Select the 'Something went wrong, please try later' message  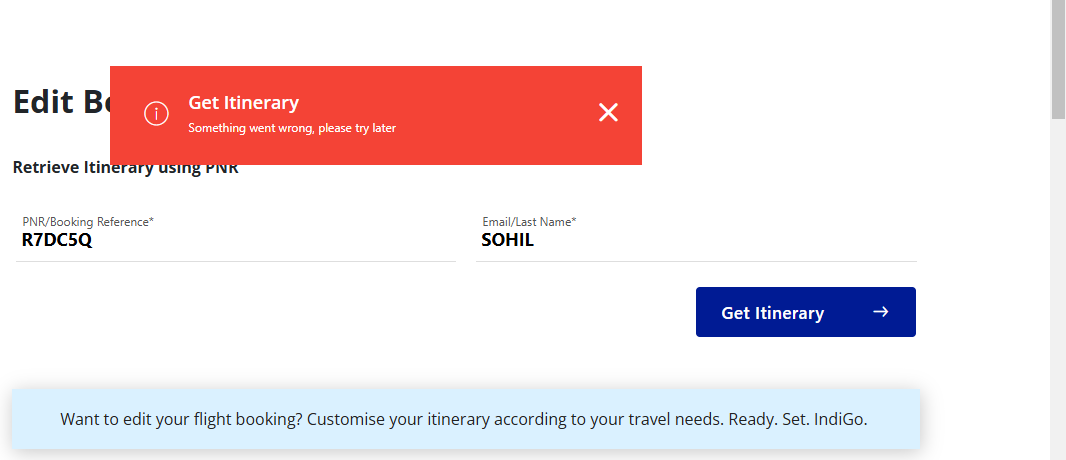point(292,128)
